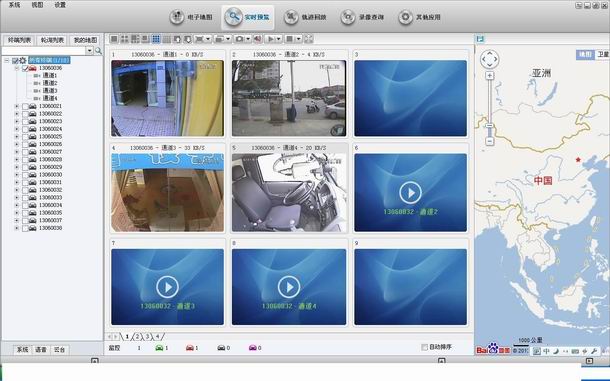Image resolution: width=610 pixels, height=381 pixels.
Task: Open the terminal search combo box dropdown
Action: [x=89, y=51]
